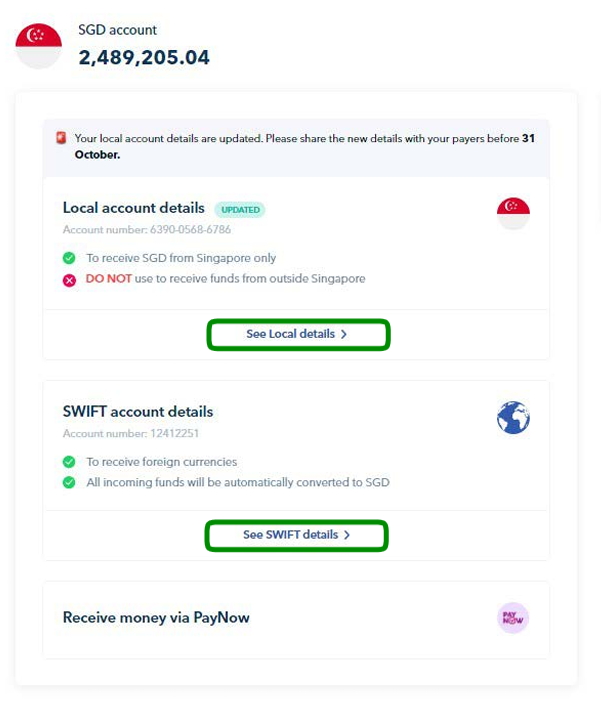This screenshot has width=601, height=713.
Task: Click the red alert icon in update notice
Action: [61, 138]
